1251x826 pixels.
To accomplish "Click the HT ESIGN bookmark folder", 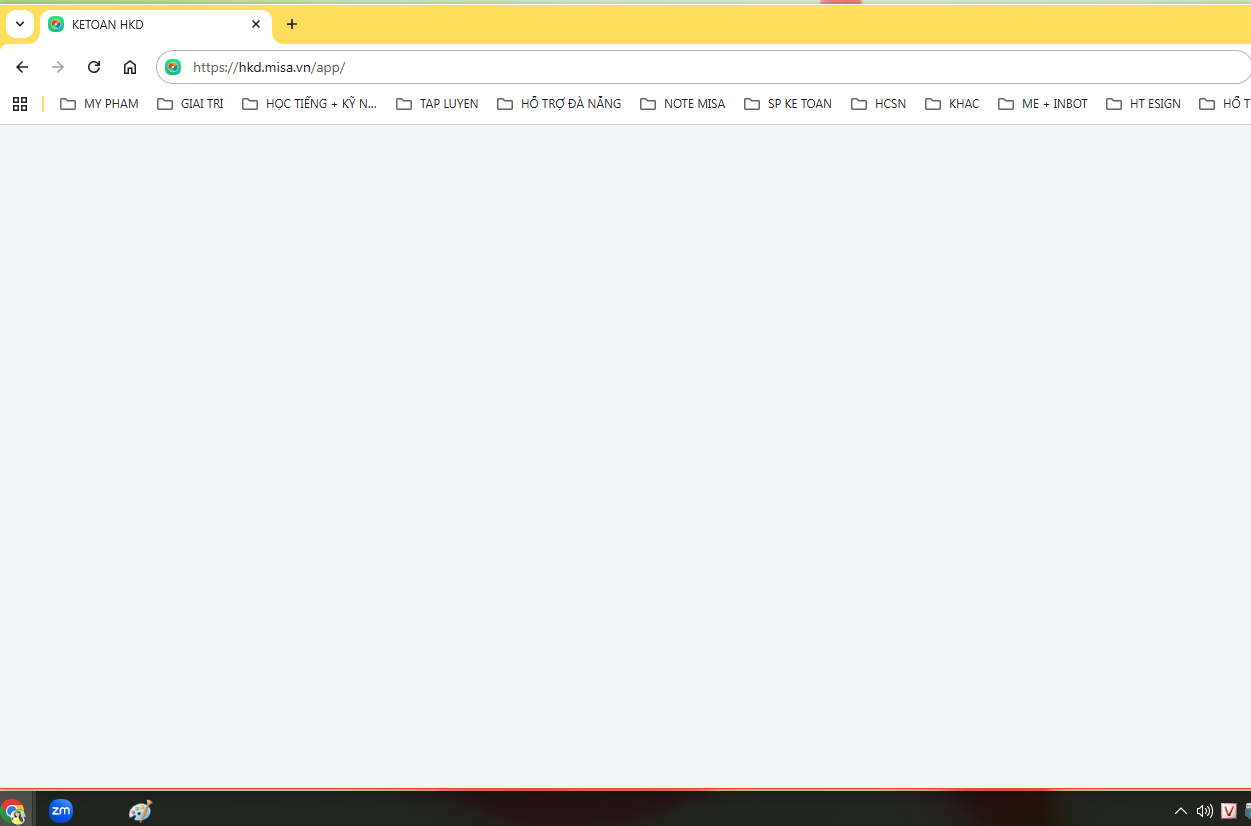I will tap(1143, 104).
